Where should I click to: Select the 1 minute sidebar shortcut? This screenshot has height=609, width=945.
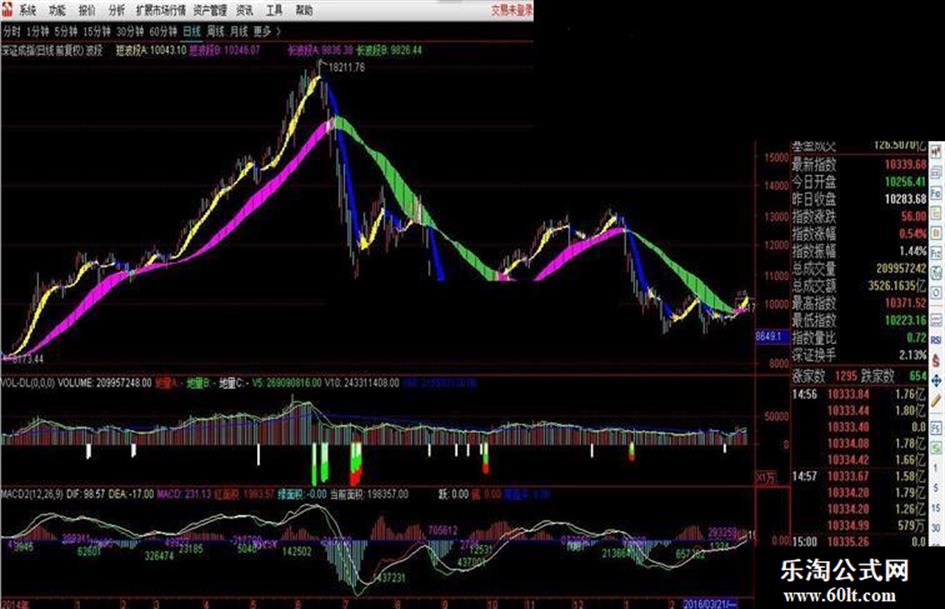coord(936,469)
